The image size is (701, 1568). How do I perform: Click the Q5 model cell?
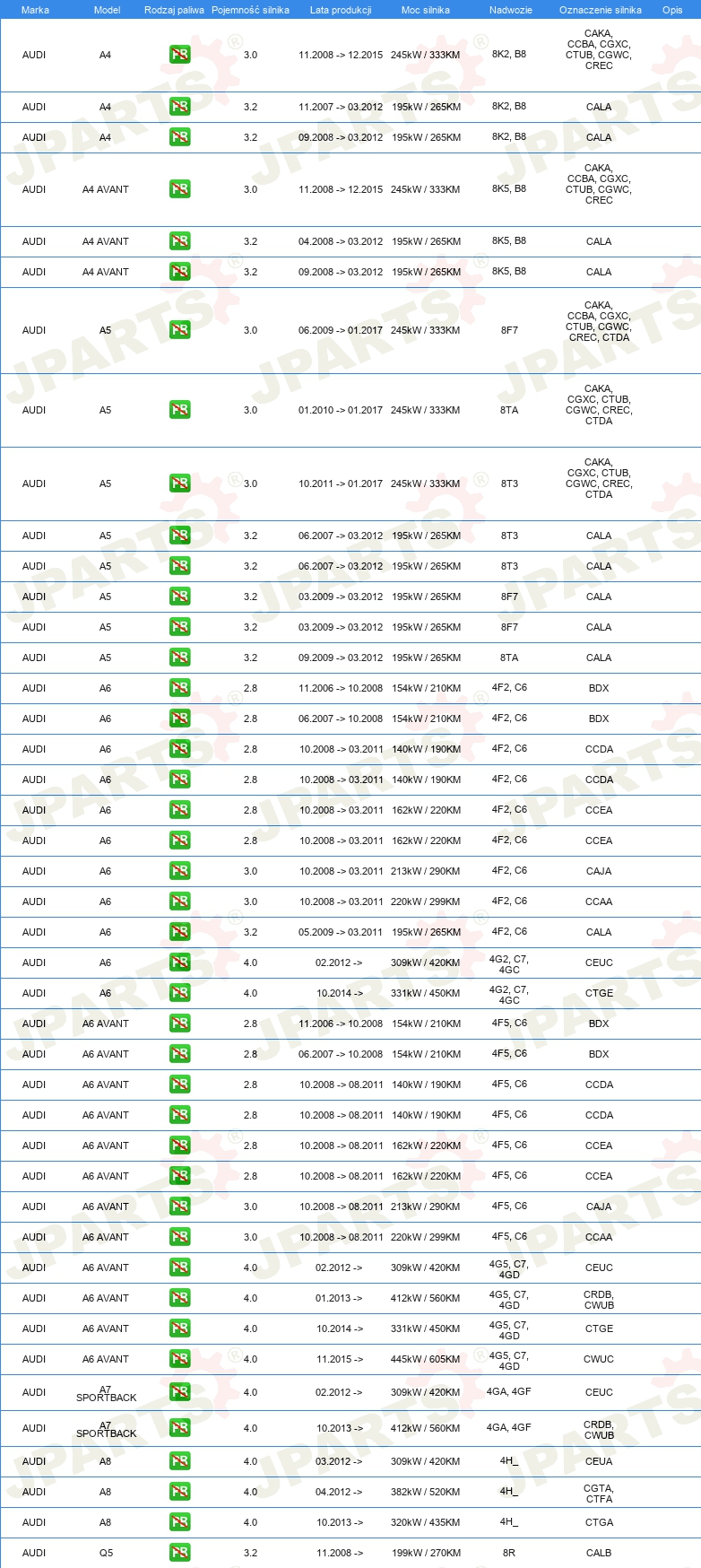tap(106, 1553)
